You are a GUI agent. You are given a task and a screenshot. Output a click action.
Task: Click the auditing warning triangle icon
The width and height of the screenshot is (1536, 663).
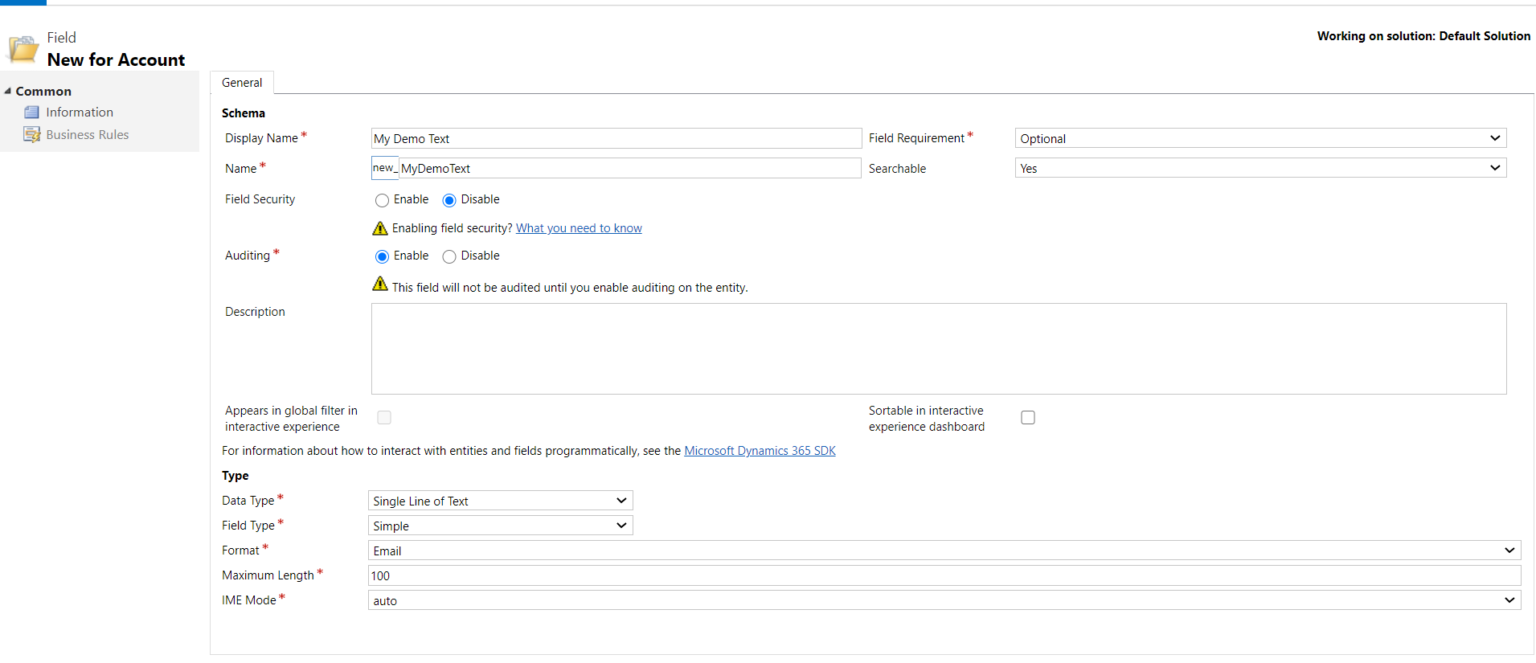click(x=380, y=284)
